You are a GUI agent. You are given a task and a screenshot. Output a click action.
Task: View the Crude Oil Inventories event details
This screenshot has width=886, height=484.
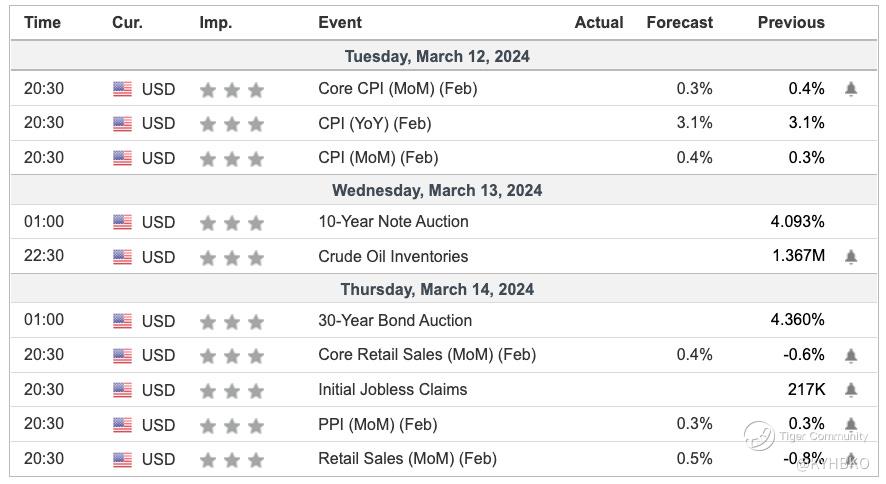(393, 256)
